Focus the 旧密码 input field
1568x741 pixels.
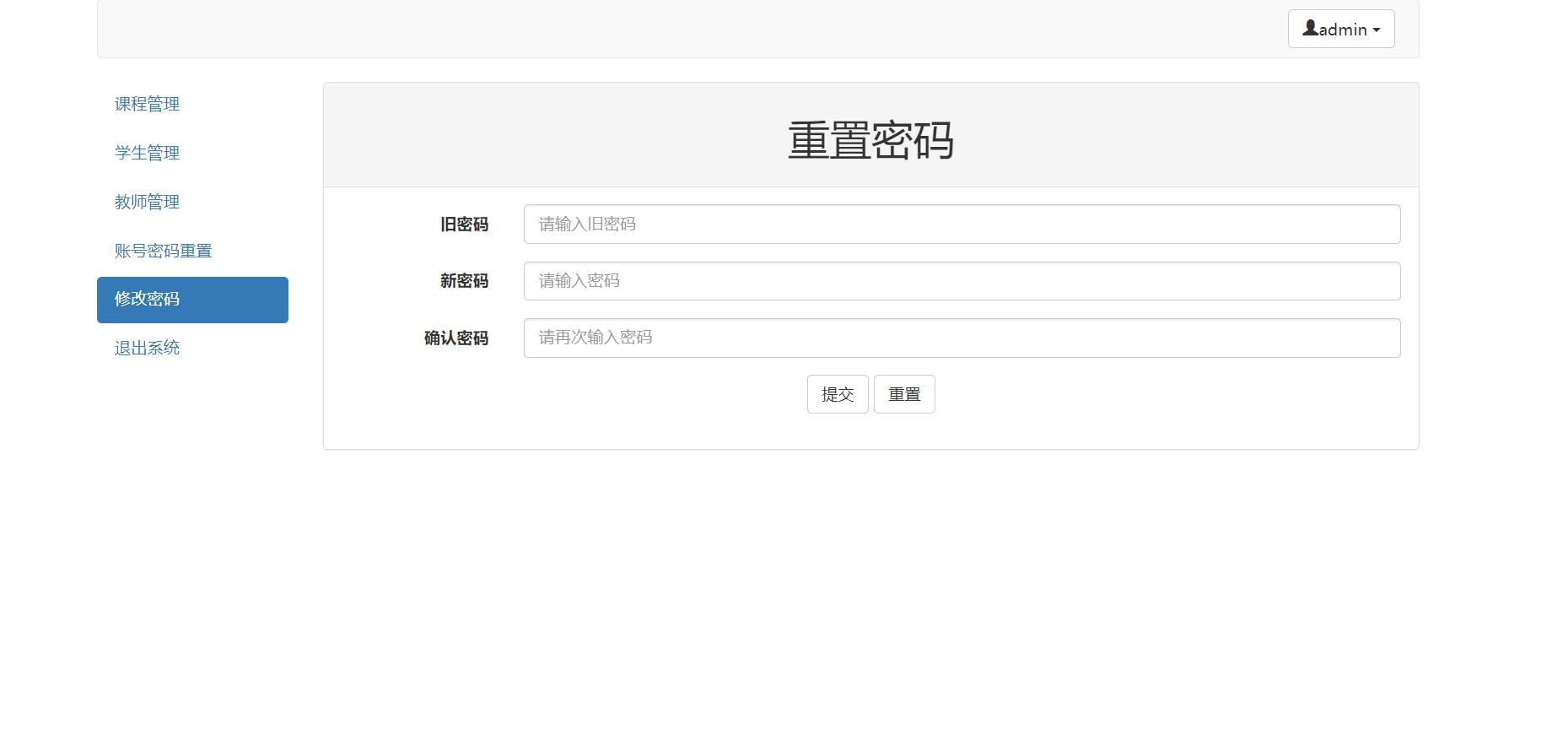coord(962,224)
